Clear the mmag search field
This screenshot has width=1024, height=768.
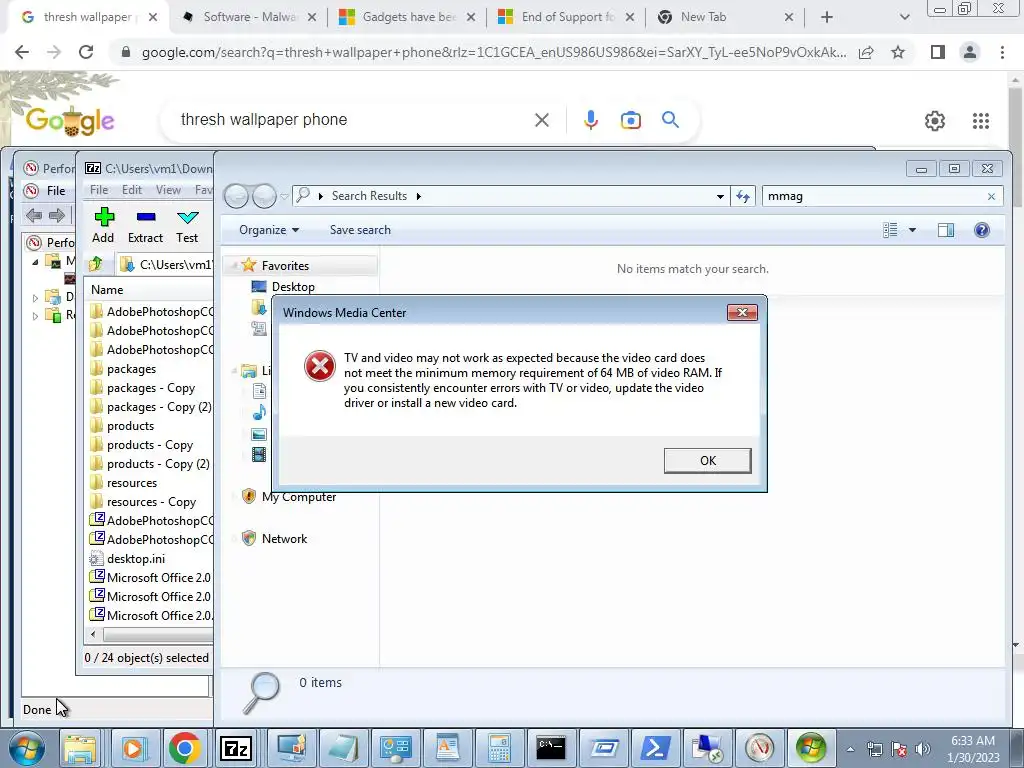pyautogui.click(x=991, y=196)
